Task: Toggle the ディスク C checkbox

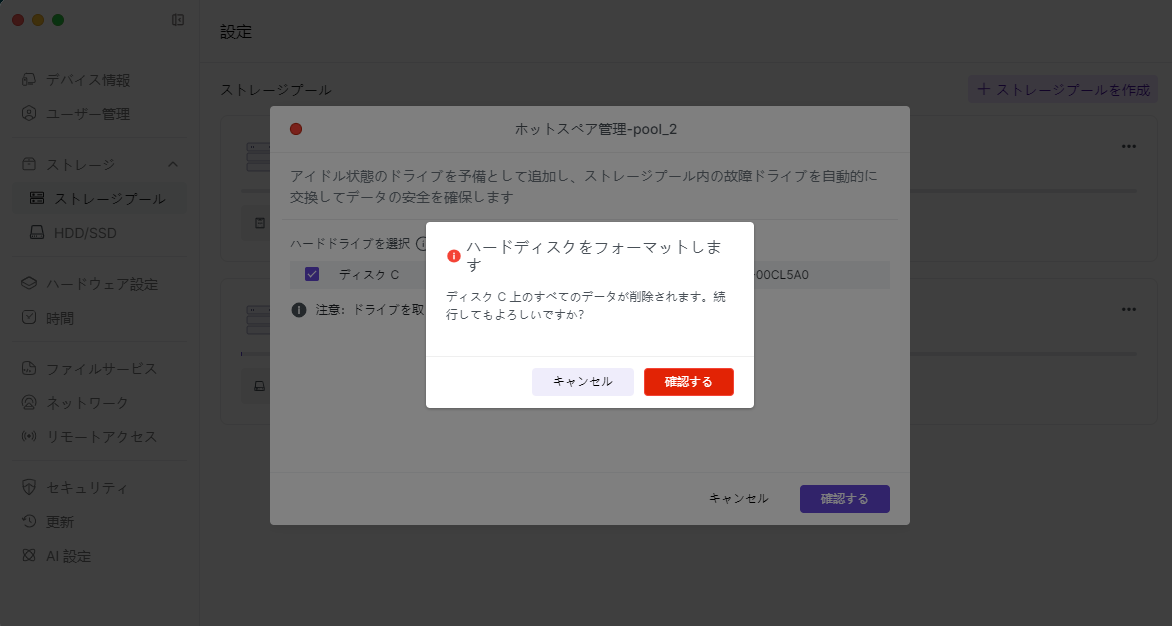Action: pos(312,274)
